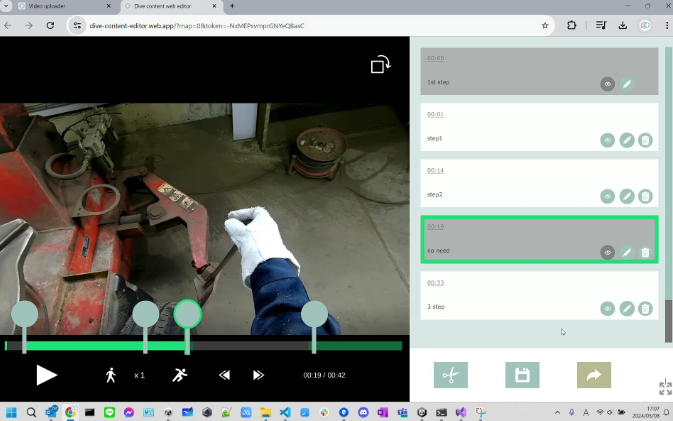Select the highlighted timeline marker at 00:19
The width and height of the screenshot is (673, 421).
point(187,314)
